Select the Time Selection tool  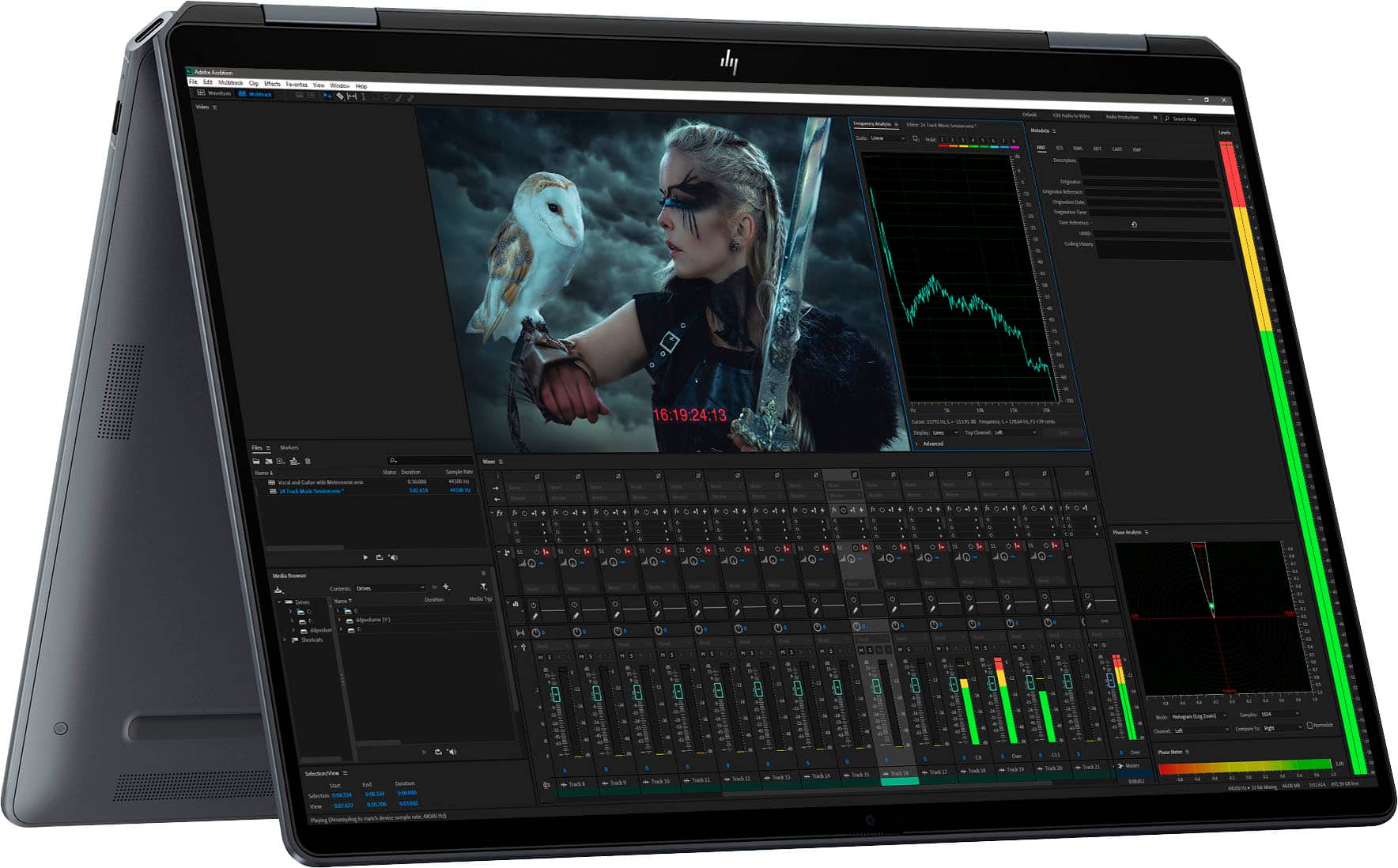361,96
